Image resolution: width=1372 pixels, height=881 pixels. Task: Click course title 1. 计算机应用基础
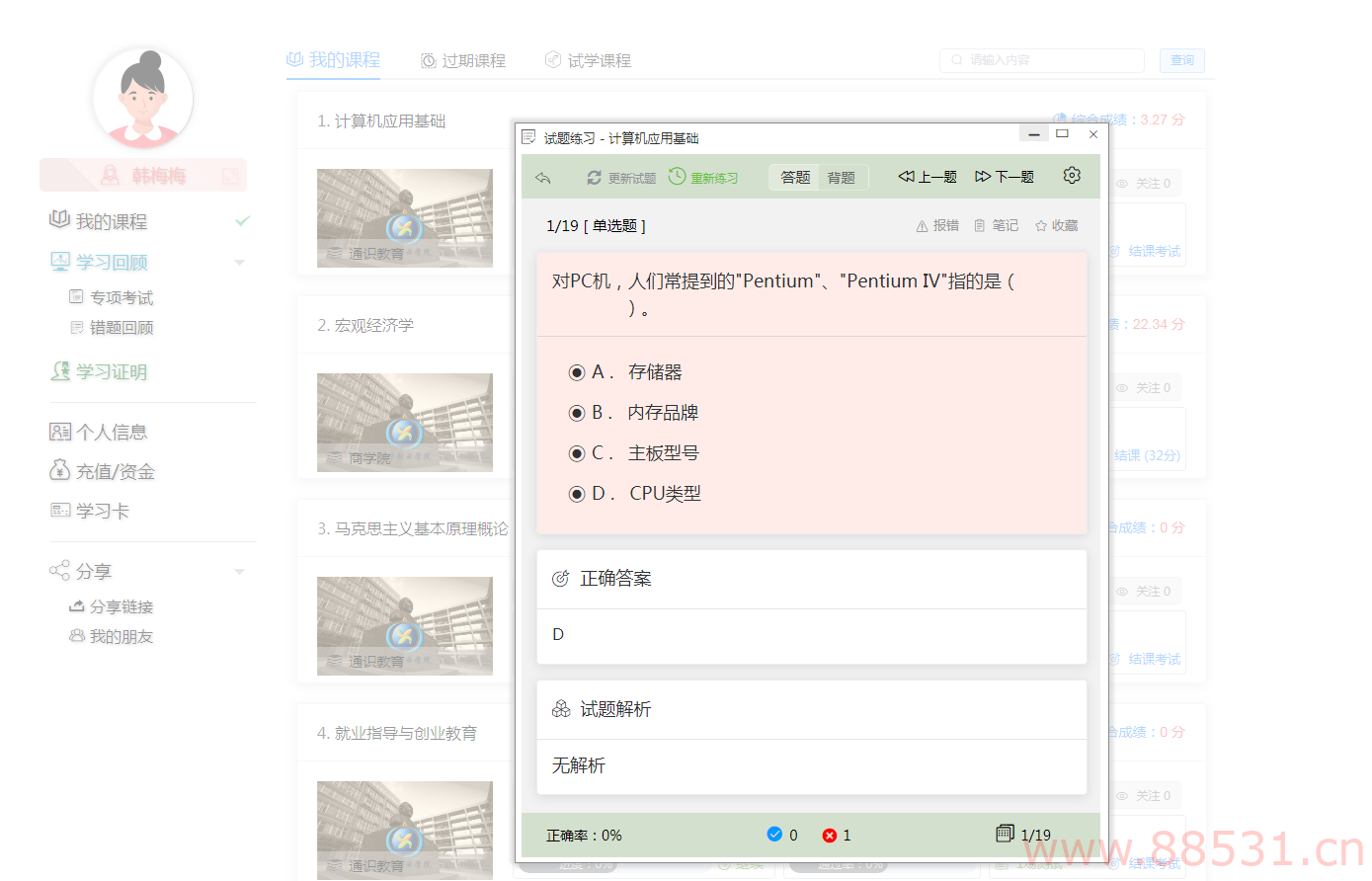(x=381, y=120)
